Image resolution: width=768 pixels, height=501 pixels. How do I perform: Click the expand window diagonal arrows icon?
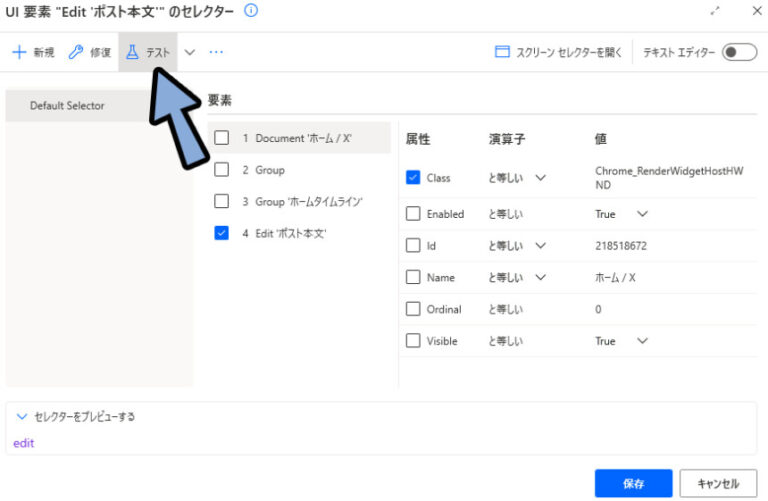click(715, 11)
